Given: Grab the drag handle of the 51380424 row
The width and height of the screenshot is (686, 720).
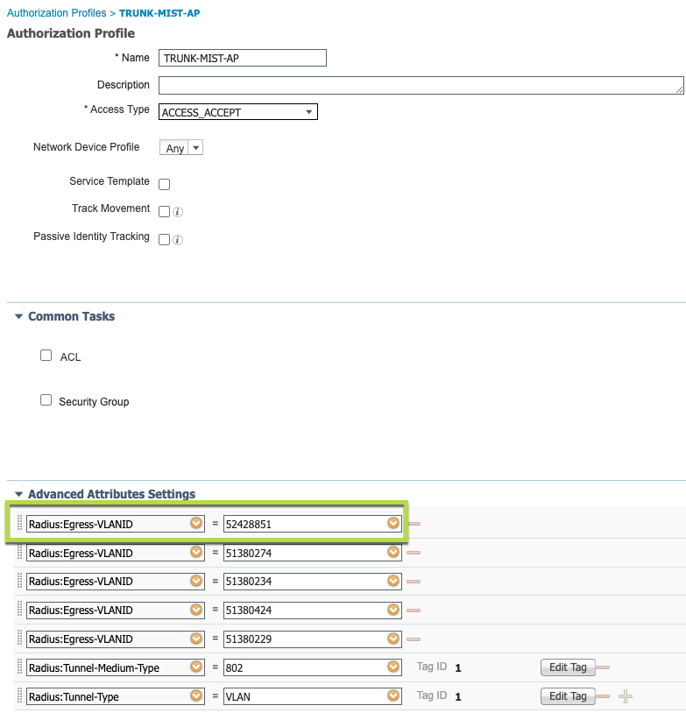Looking at the screenshot, I should [x=20, y=609].
